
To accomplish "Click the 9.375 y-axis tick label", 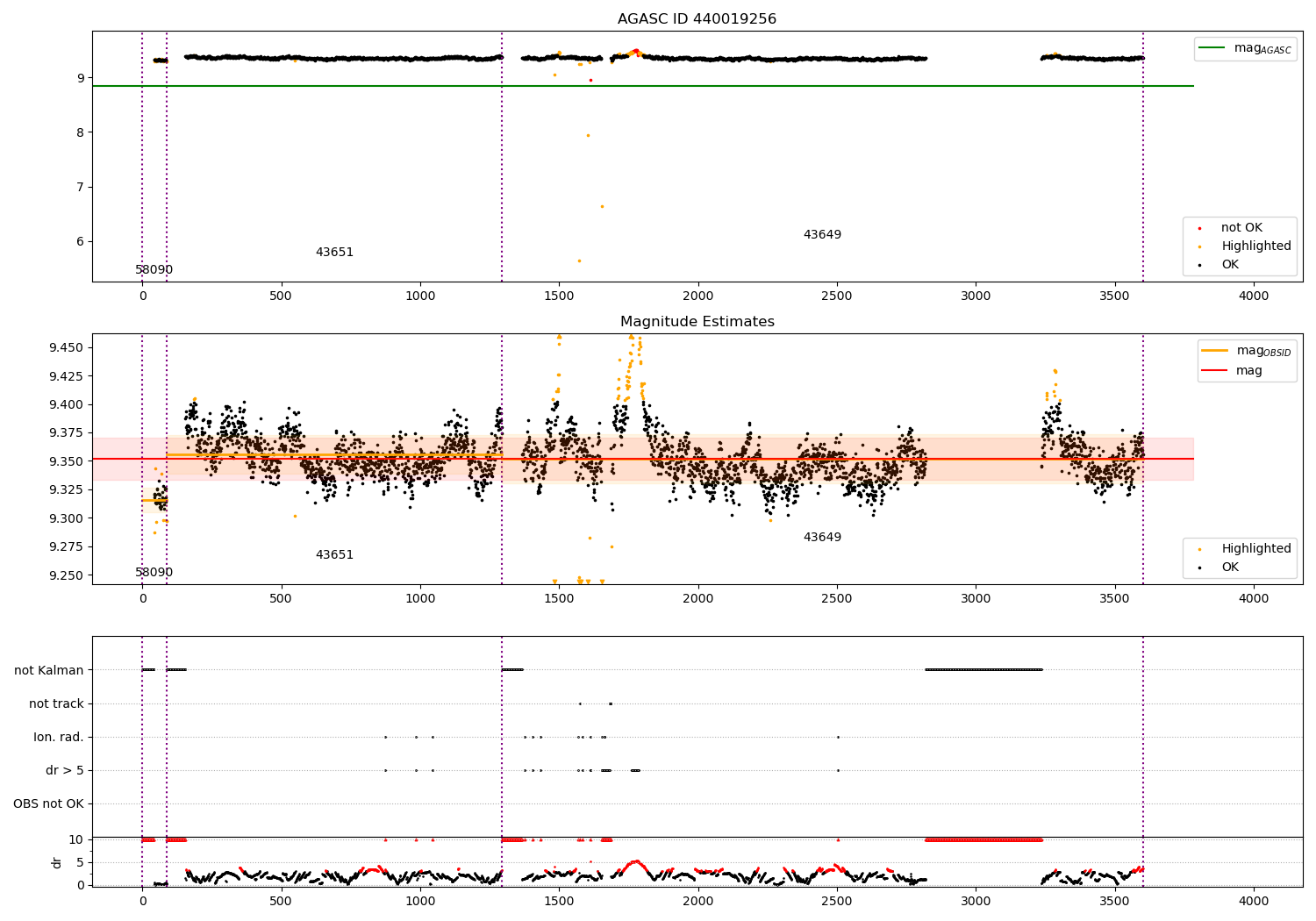I will pyautogui.click(x=67, y=433).
